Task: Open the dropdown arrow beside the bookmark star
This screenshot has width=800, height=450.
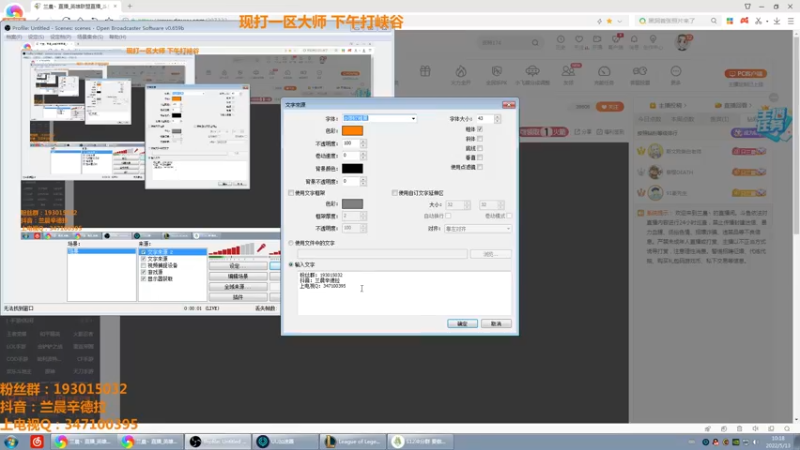Action: click(x=620, y=21)
